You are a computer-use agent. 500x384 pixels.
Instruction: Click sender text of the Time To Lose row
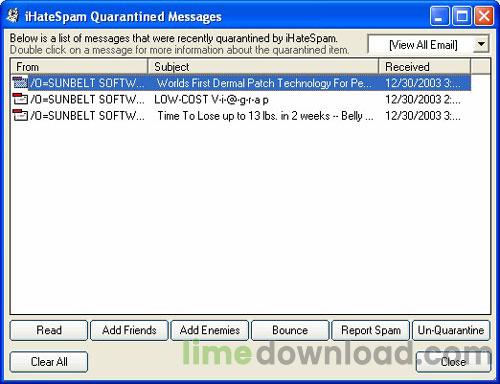[x=87, y=116]
